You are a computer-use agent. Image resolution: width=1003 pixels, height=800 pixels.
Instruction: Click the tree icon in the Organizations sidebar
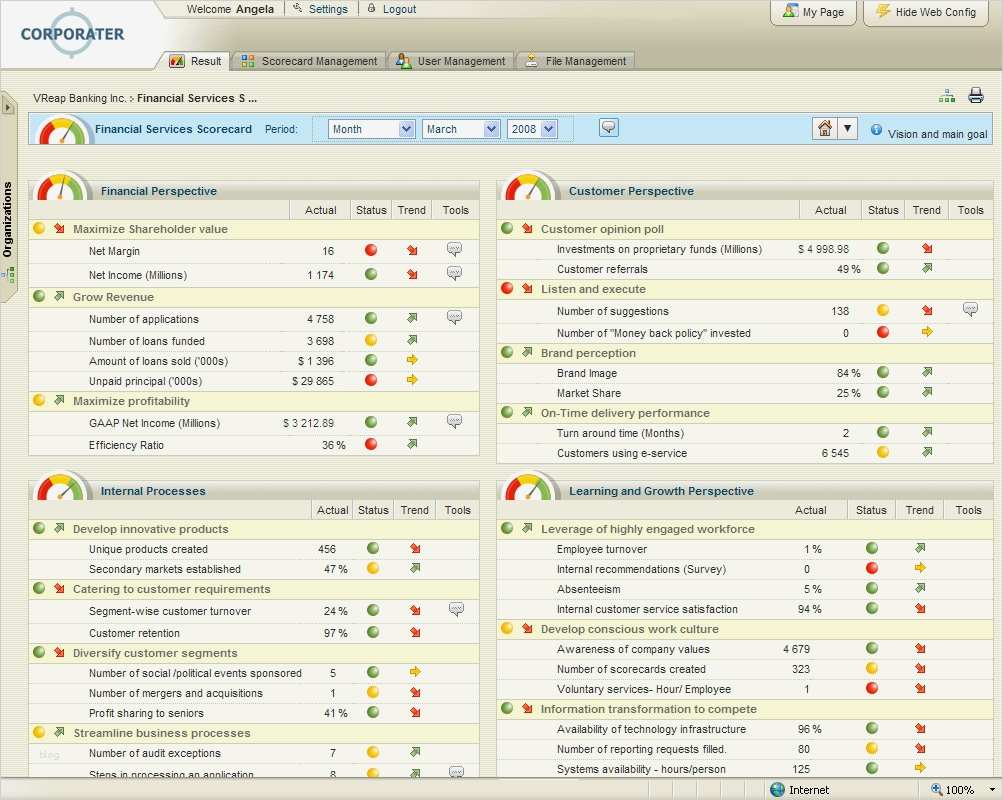8,273
